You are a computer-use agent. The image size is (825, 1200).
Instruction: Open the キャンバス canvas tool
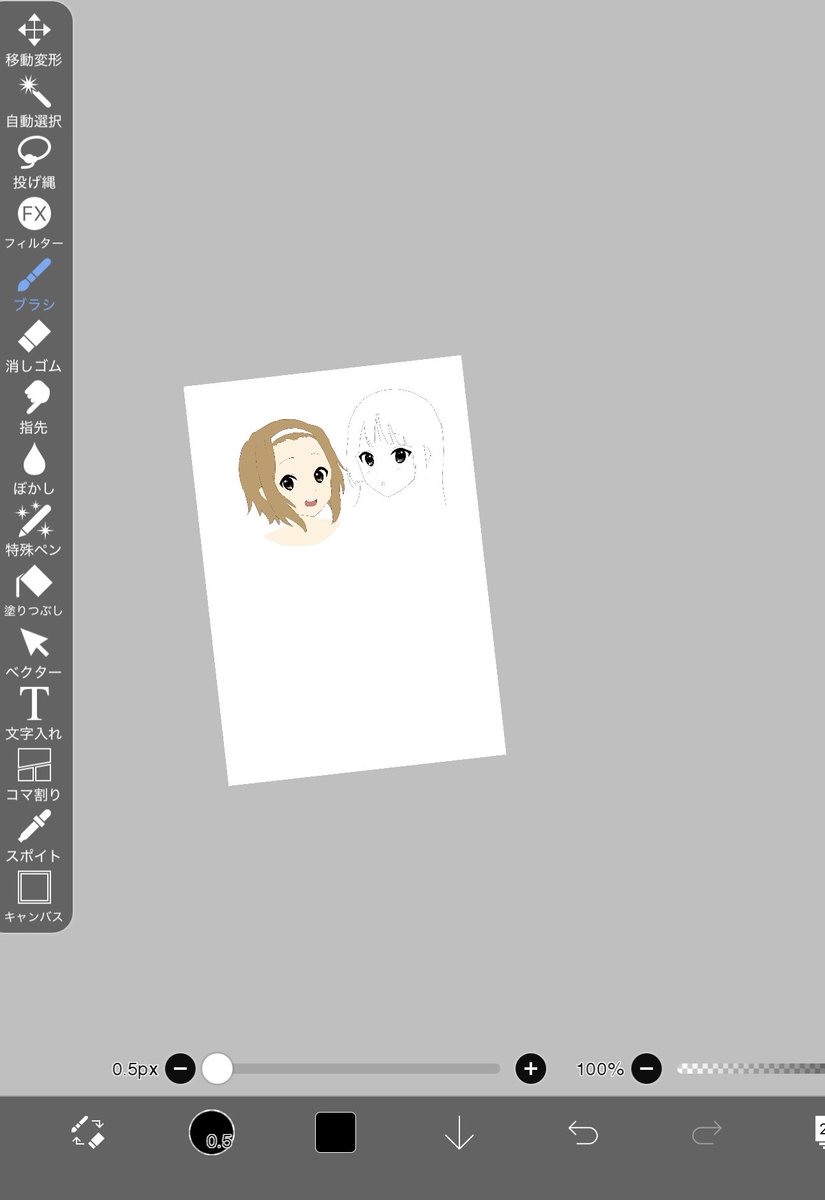click(34, 897)
